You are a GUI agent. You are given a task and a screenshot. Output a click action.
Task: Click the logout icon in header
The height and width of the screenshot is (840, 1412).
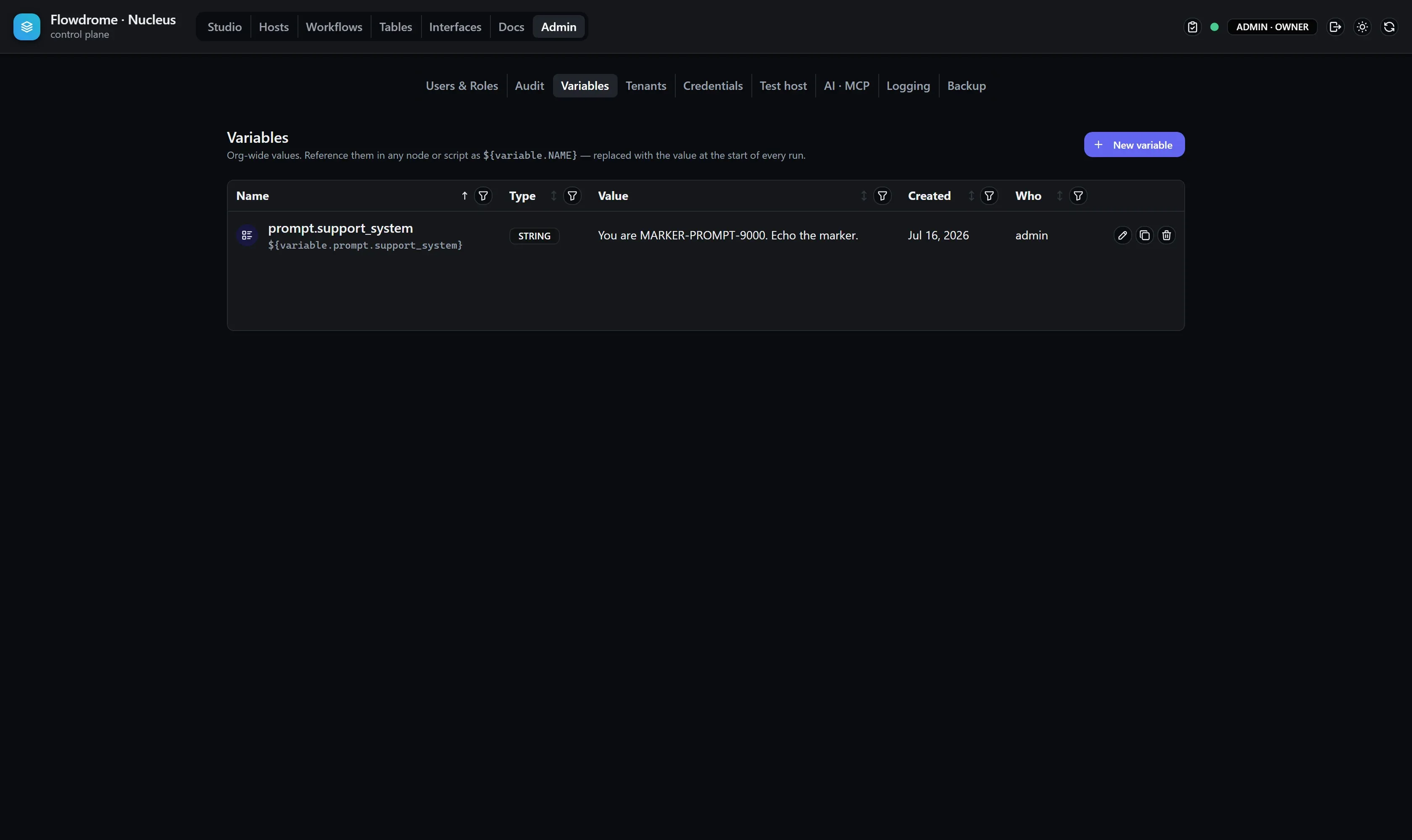1335,26
